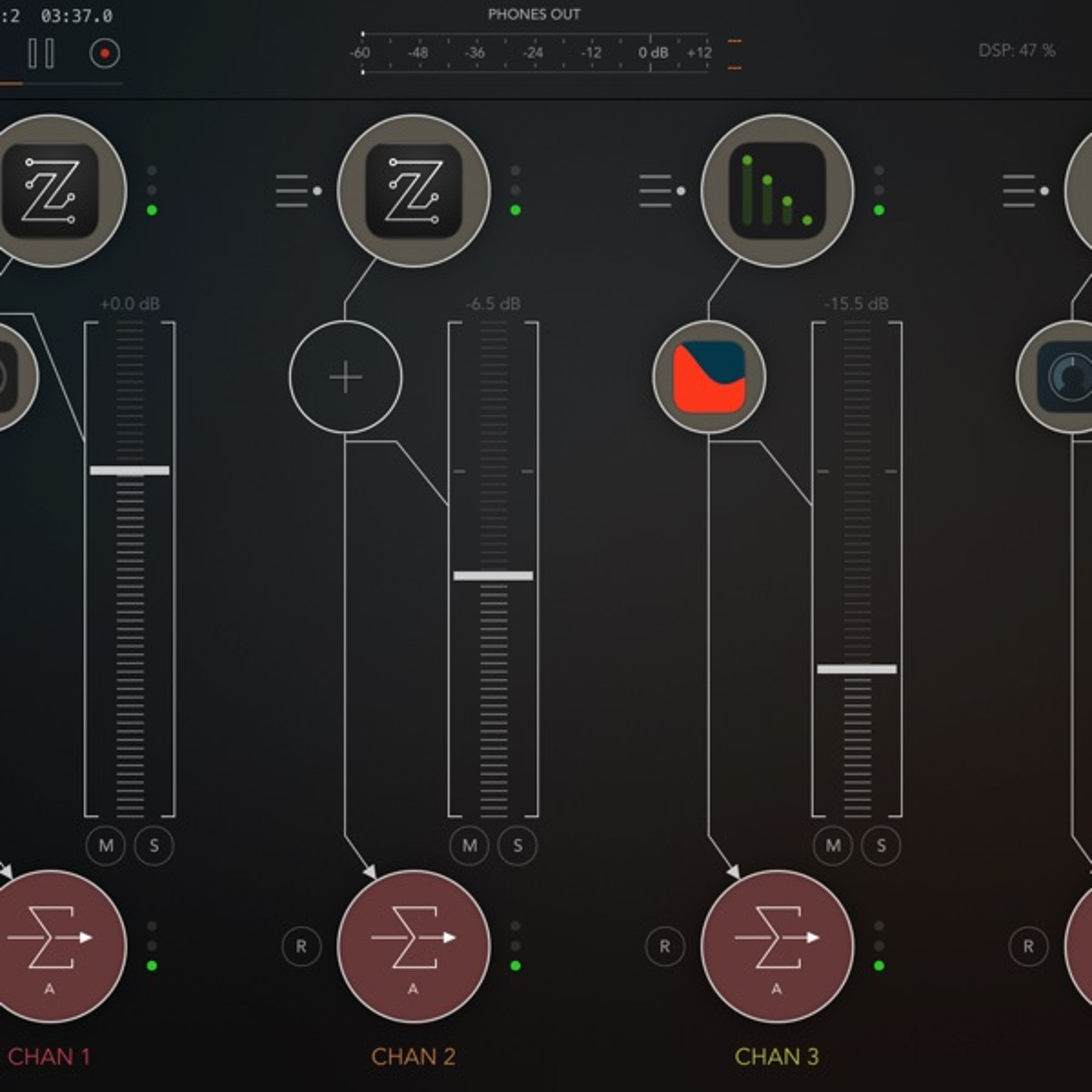Toggle the R record-arm button on channel 4
Screen dimensions: 1092x1092
coord(1028,946)
